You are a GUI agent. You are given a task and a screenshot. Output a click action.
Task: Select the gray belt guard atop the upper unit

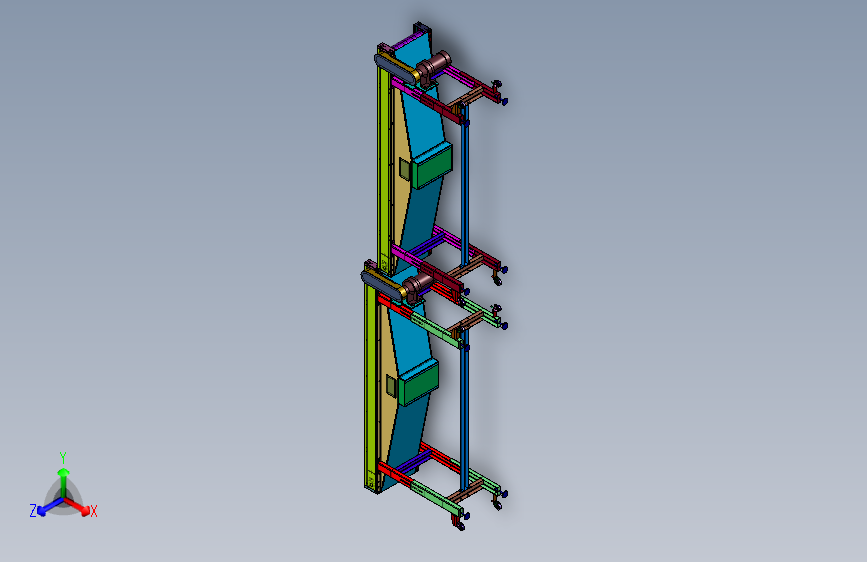(396, 67)
